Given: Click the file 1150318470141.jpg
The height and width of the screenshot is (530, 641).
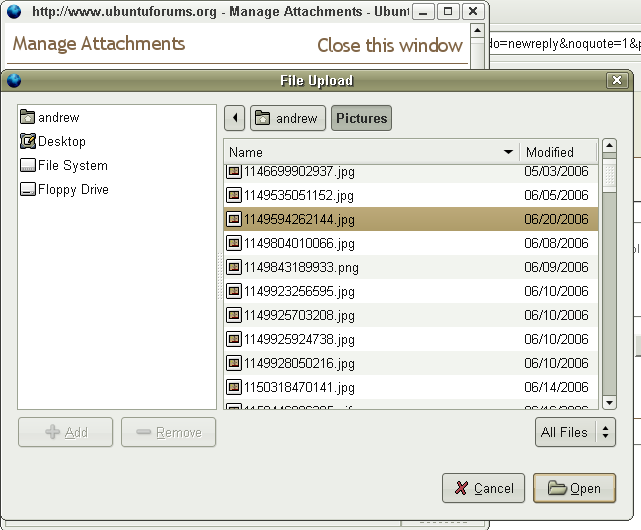Looking at the screenshot, I should coord(298,388).
